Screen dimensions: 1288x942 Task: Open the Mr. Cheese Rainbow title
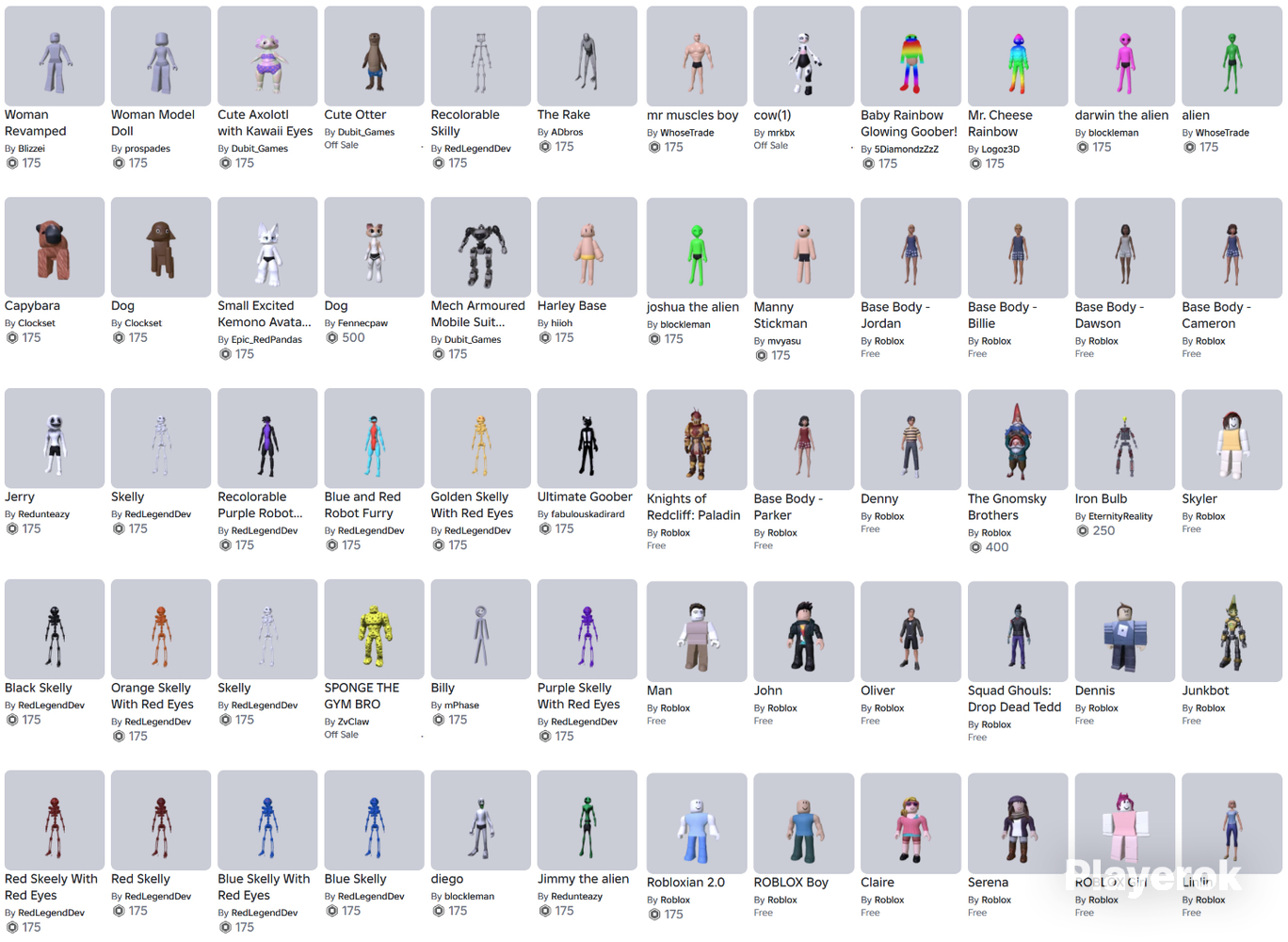(x=1000, y=123)
